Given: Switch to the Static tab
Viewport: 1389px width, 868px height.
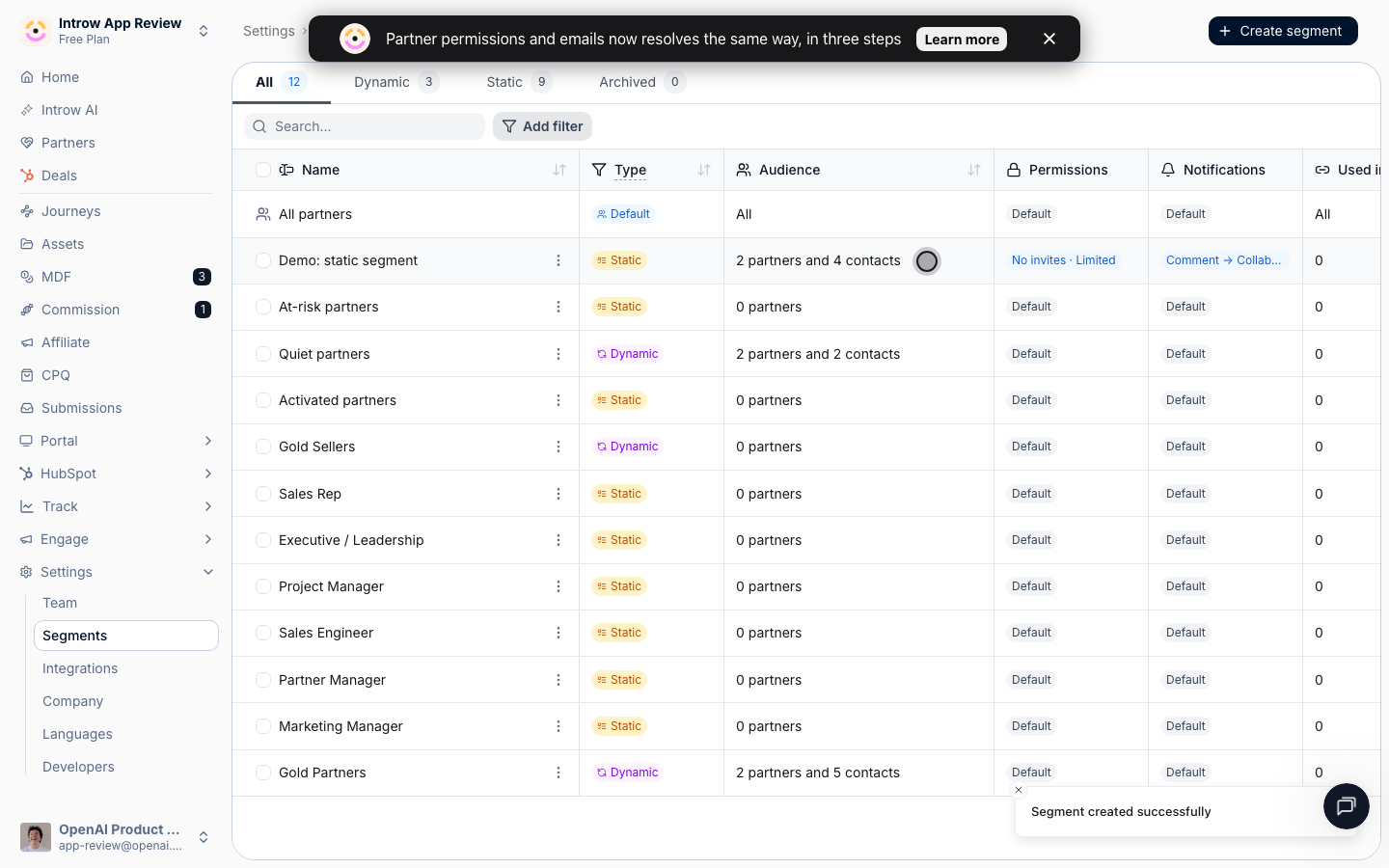Looking at the screenshot, I should coord(519,82).
